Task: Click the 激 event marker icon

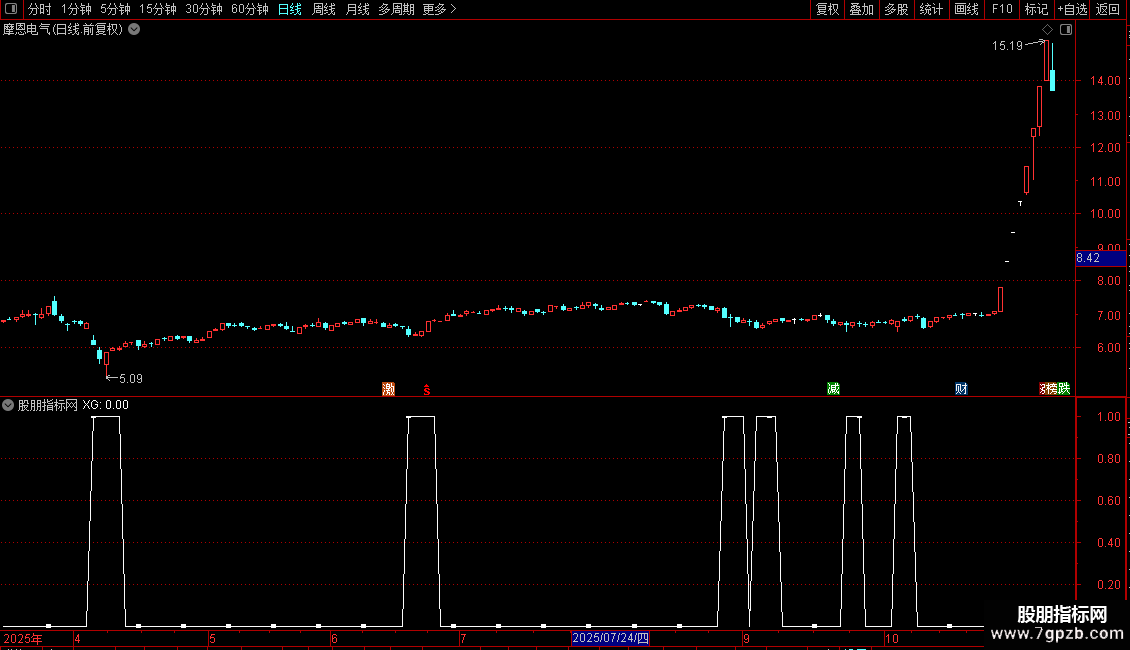Action: tap(388, 389)
